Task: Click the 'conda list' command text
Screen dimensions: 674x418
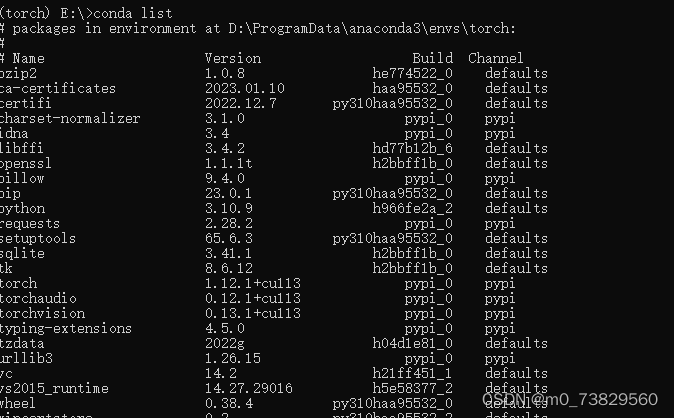Action: pyautogui.click(x=133, y=13)
